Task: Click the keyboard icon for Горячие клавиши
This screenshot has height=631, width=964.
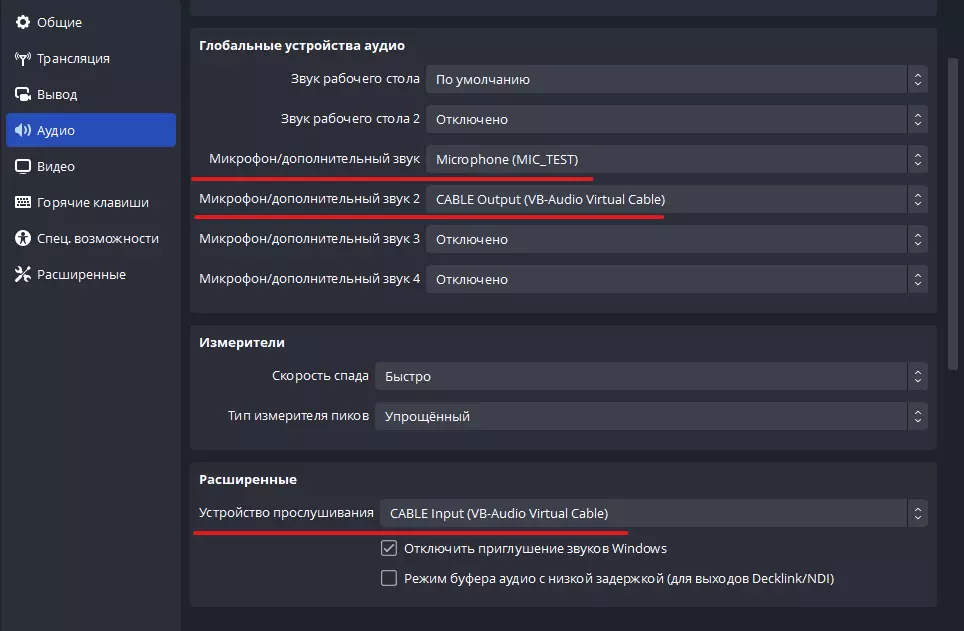Action: click(23, 202)
